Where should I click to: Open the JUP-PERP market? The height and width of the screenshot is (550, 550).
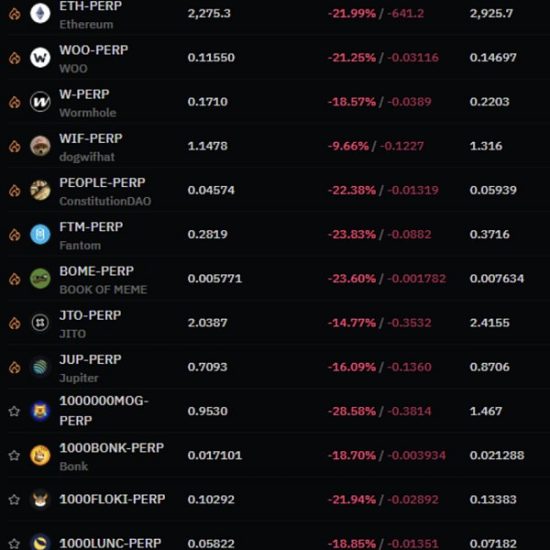(90, 360)
